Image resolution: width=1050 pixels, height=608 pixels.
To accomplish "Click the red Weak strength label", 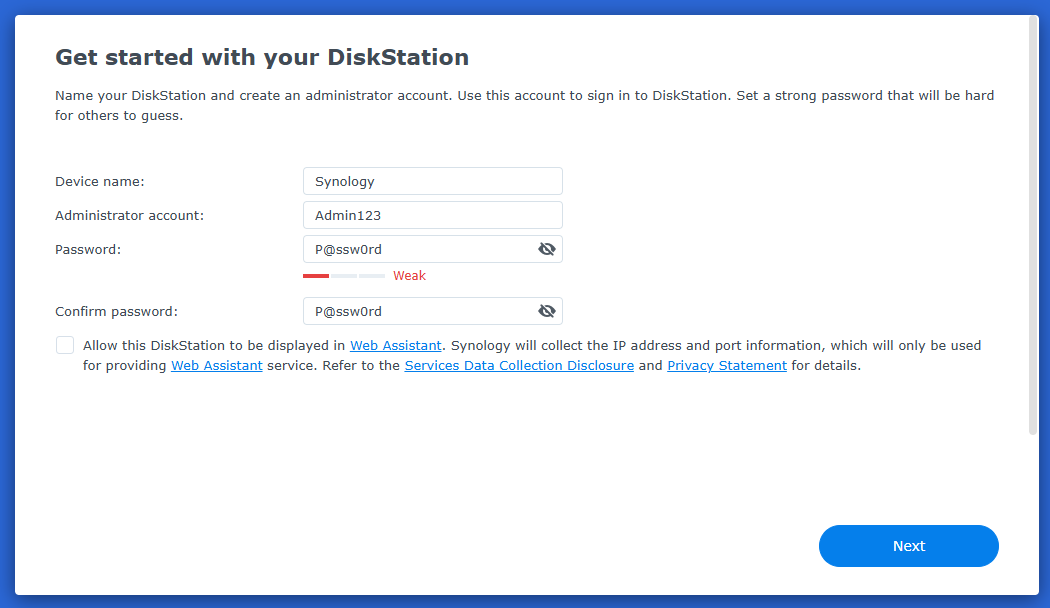I will pyautogui.click(x=409, y=276).
